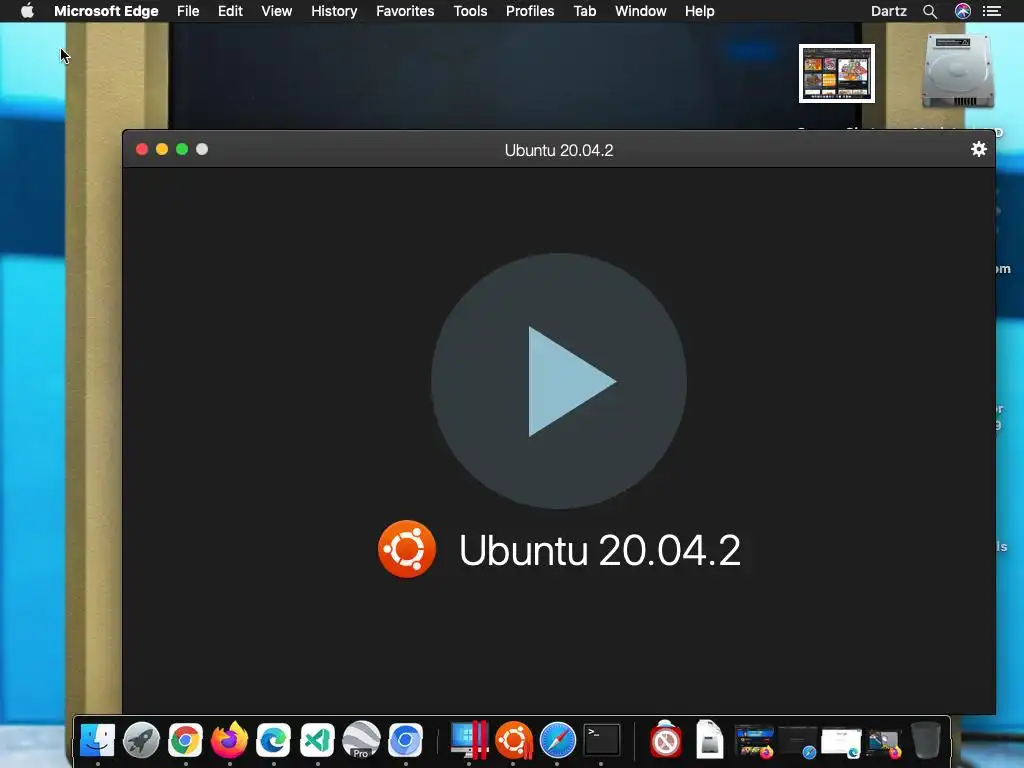The width and height of the screenshot is (1024, 768).
Task: Click the Ubuntu VM icon in the Dock
Action: click(x=513, y=741)
